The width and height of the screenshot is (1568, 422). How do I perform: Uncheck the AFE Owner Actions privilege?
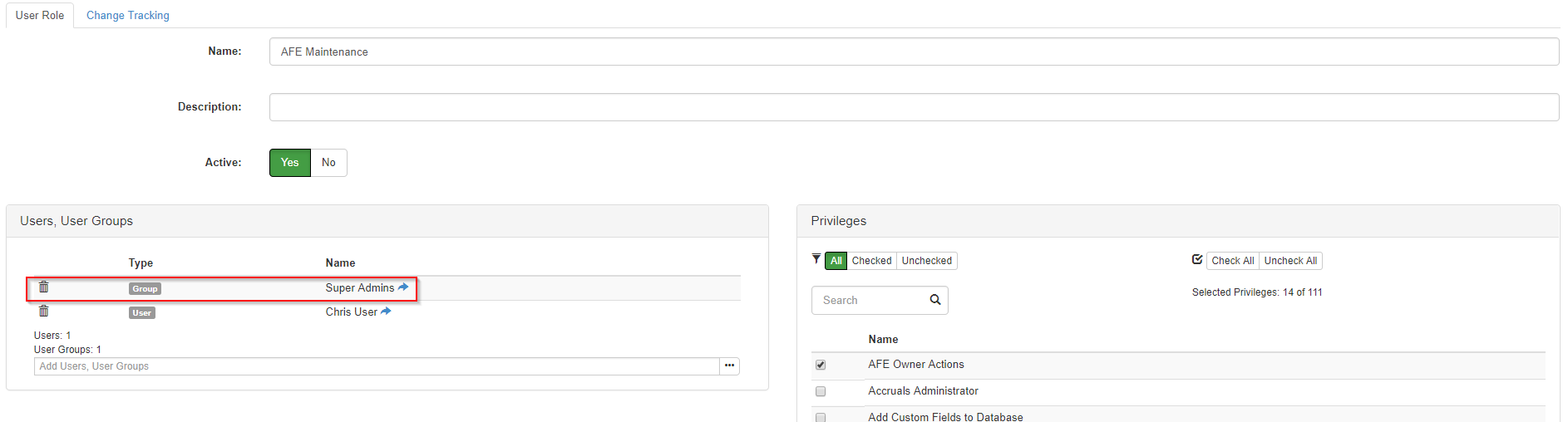821,365
